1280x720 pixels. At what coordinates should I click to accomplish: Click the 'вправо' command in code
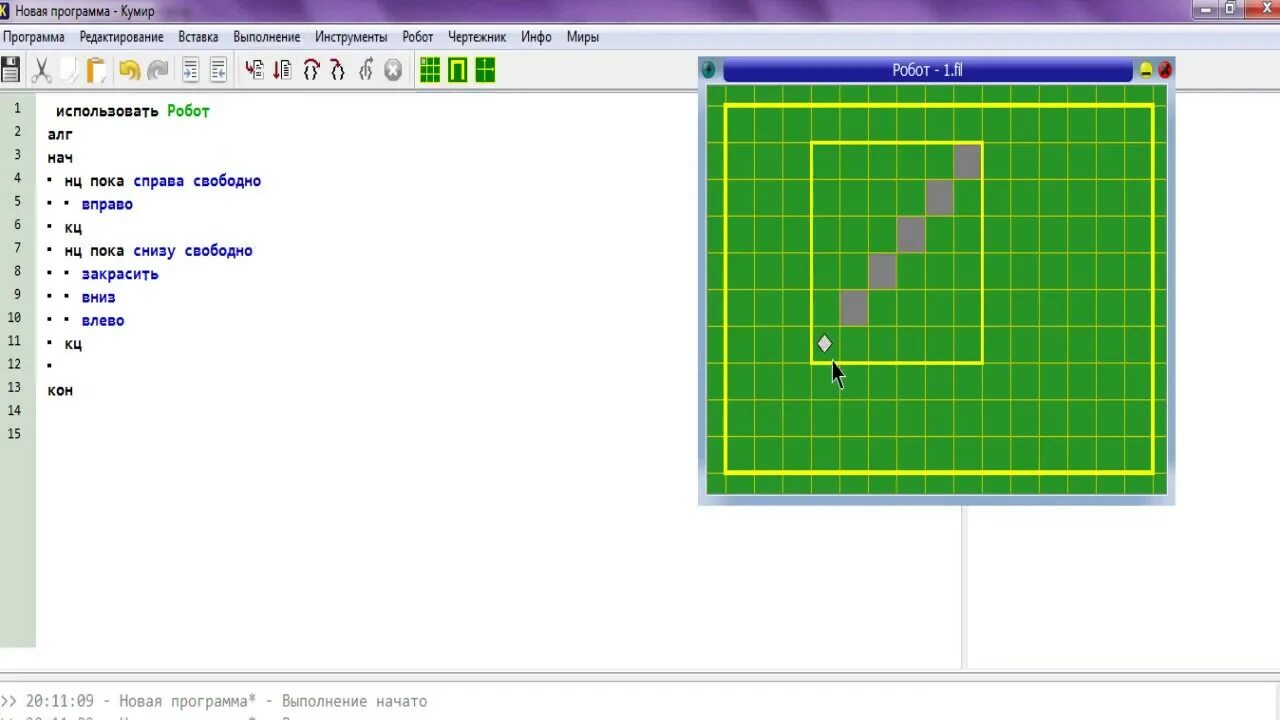click(x=107, y=204)
